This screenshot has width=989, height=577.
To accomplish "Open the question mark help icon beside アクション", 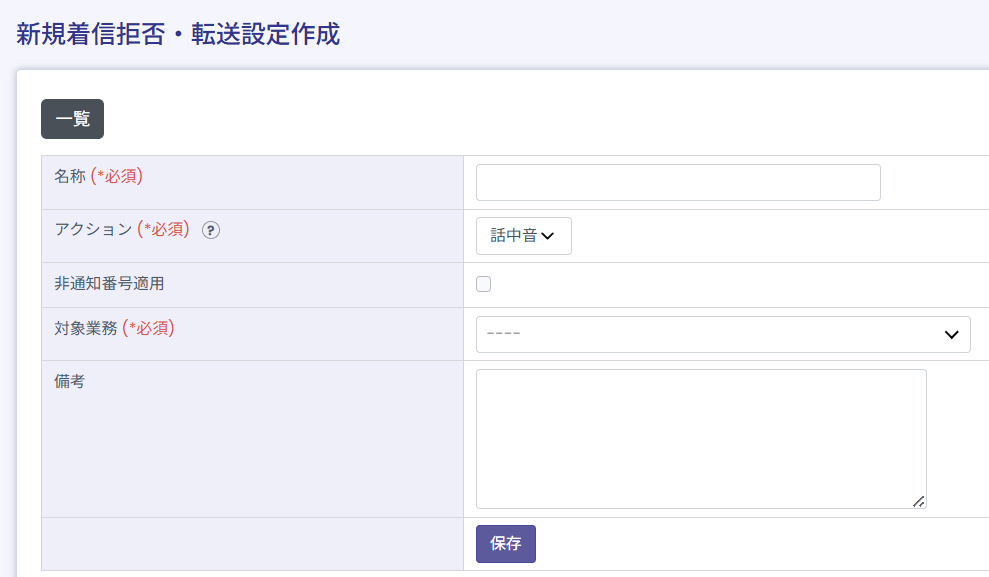I will click(211, 230).
